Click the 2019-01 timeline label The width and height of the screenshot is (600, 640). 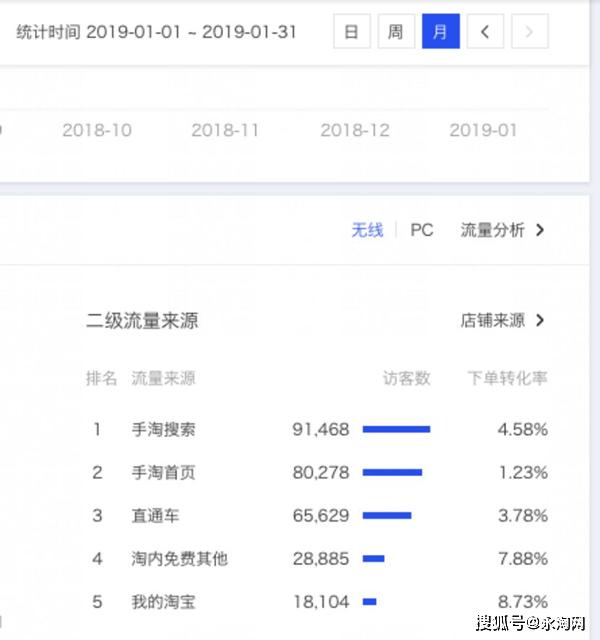[x=484, y=130]
